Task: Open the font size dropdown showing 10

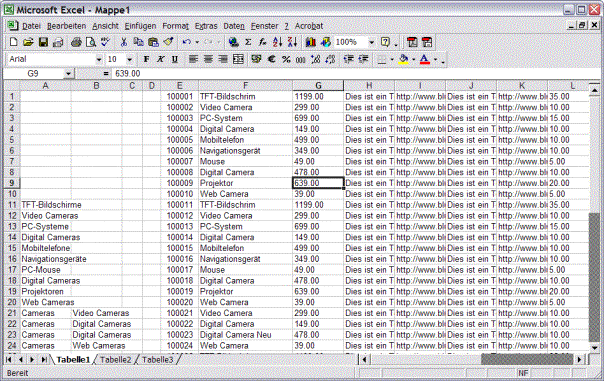Action: pos(129,59)
